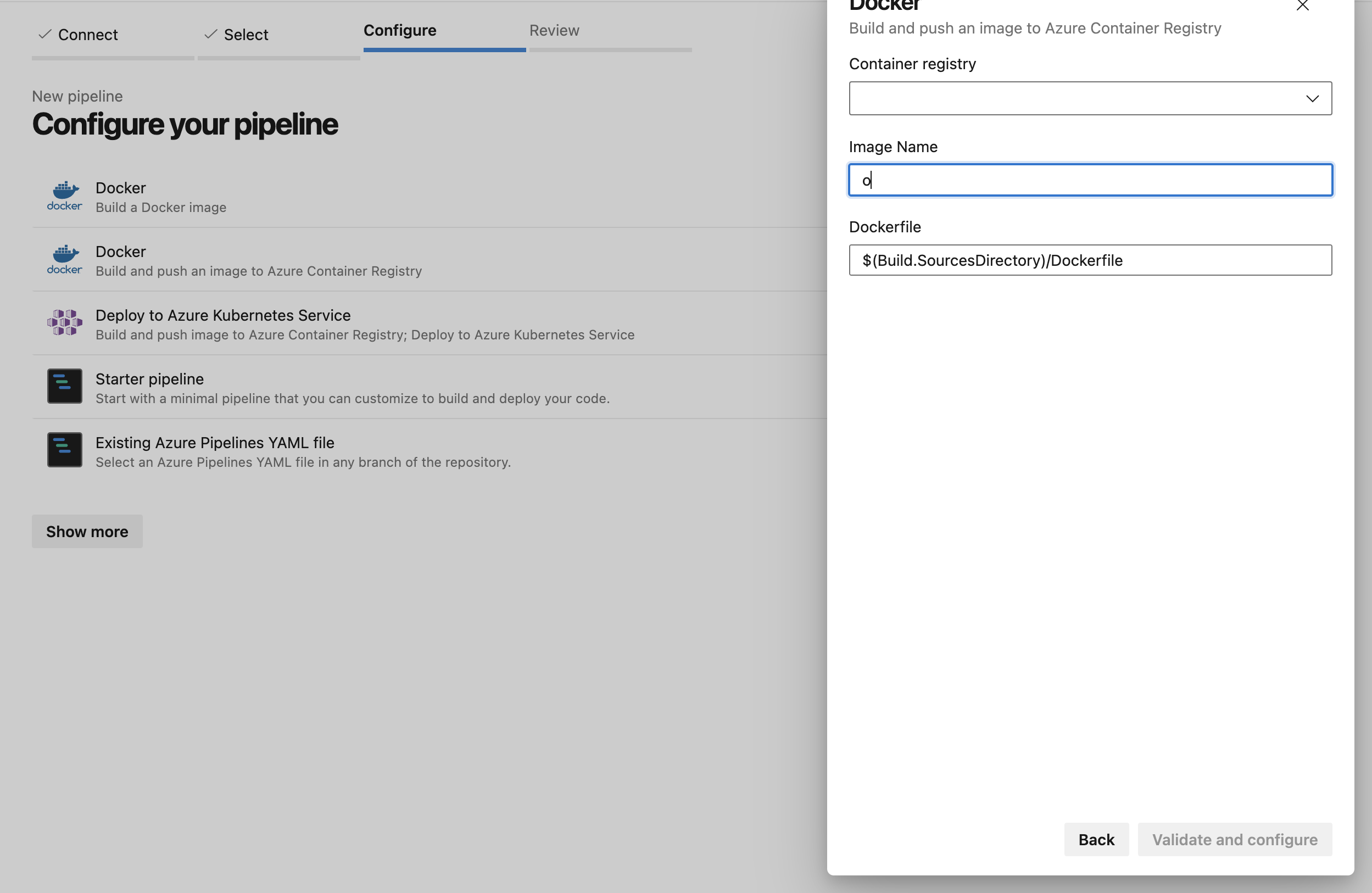Screen dimensions: 1372x893
Task: Click the Connect step checkmark icon
Action: [x=44, y=35]
